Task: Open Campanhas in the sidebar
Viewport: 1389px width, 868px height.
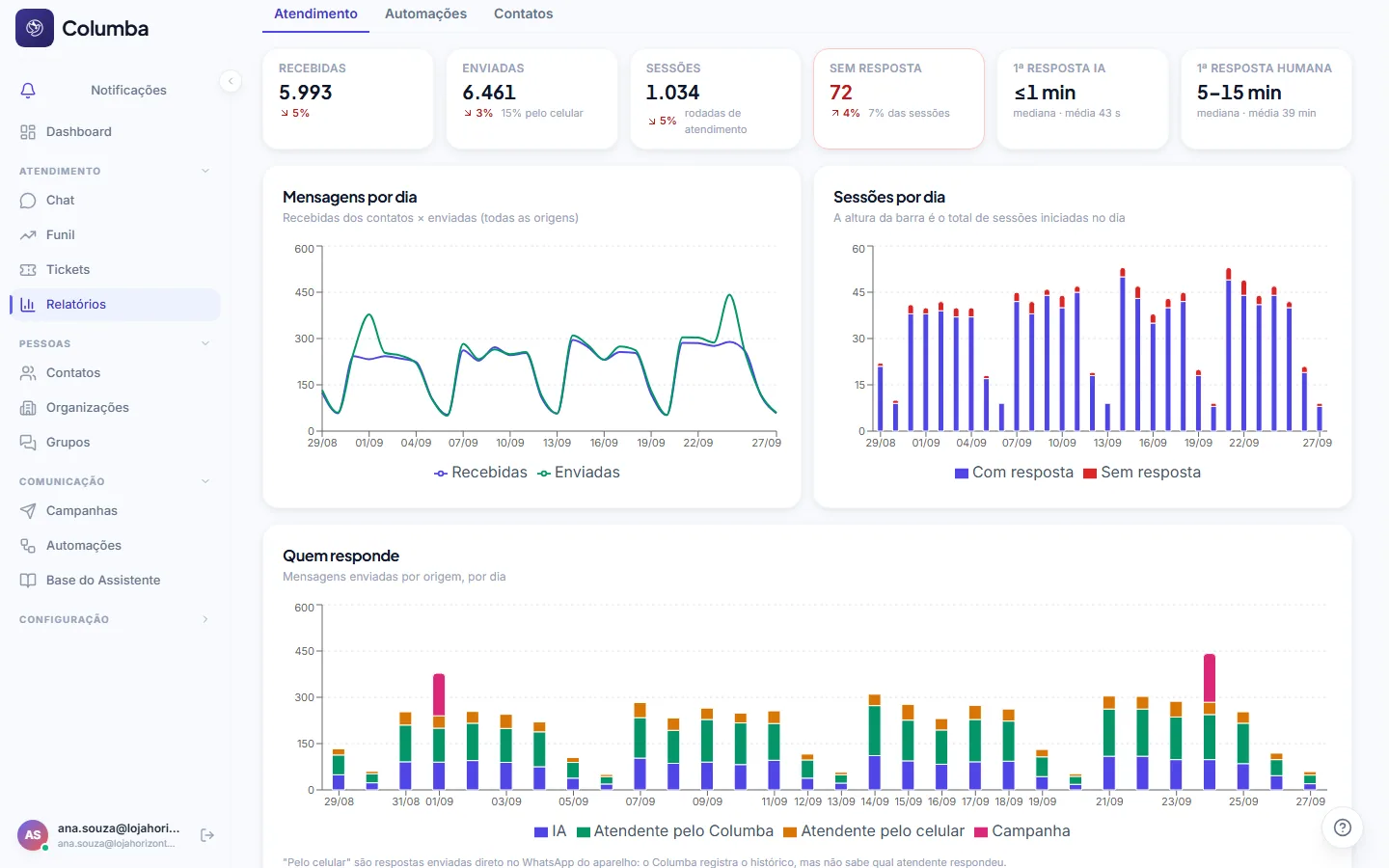Action: (x=115, y=511)
